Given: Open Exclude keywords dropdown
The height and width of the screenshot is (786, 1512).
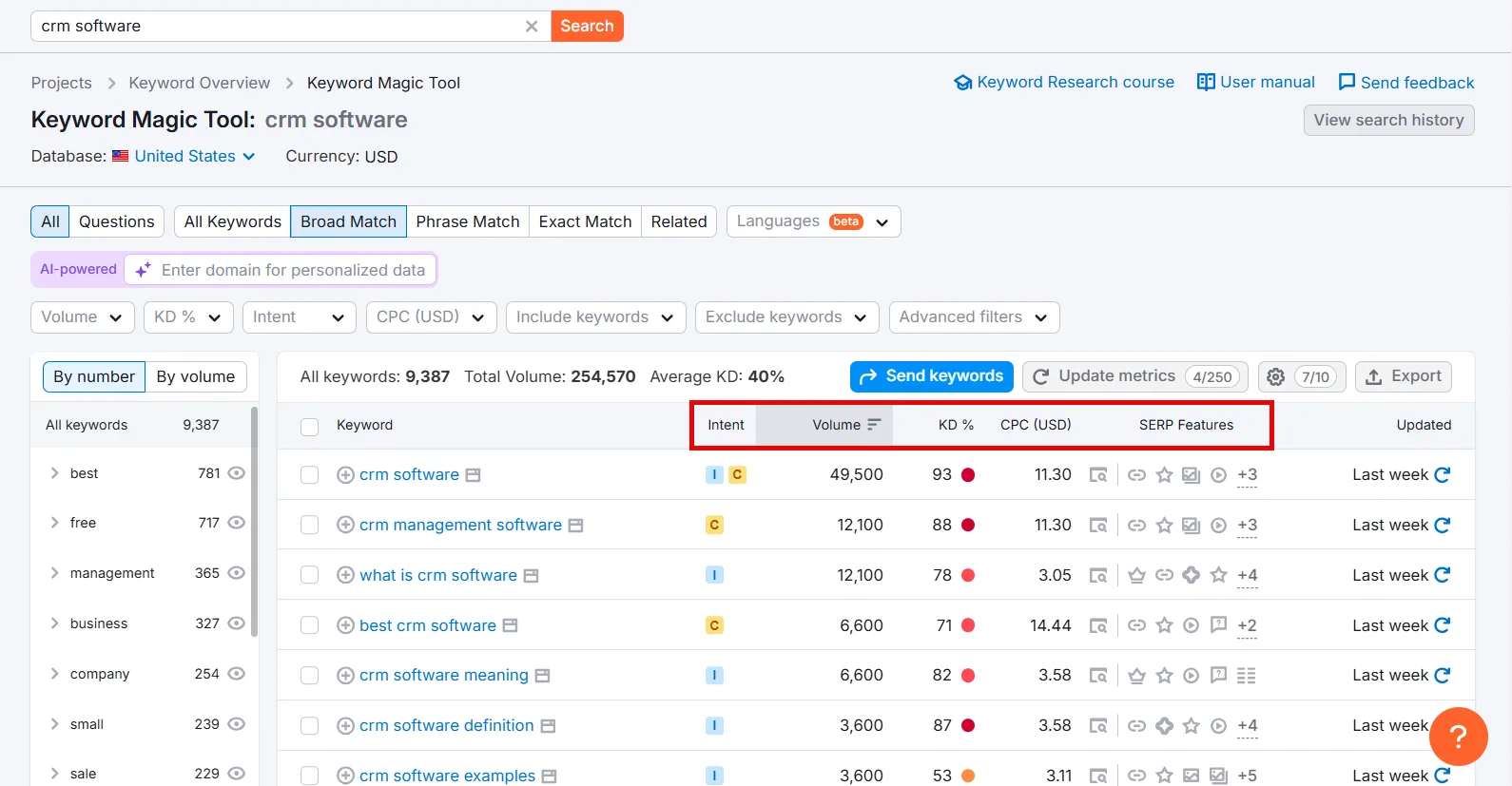Looking at the screenshot, I should point(786,317).
